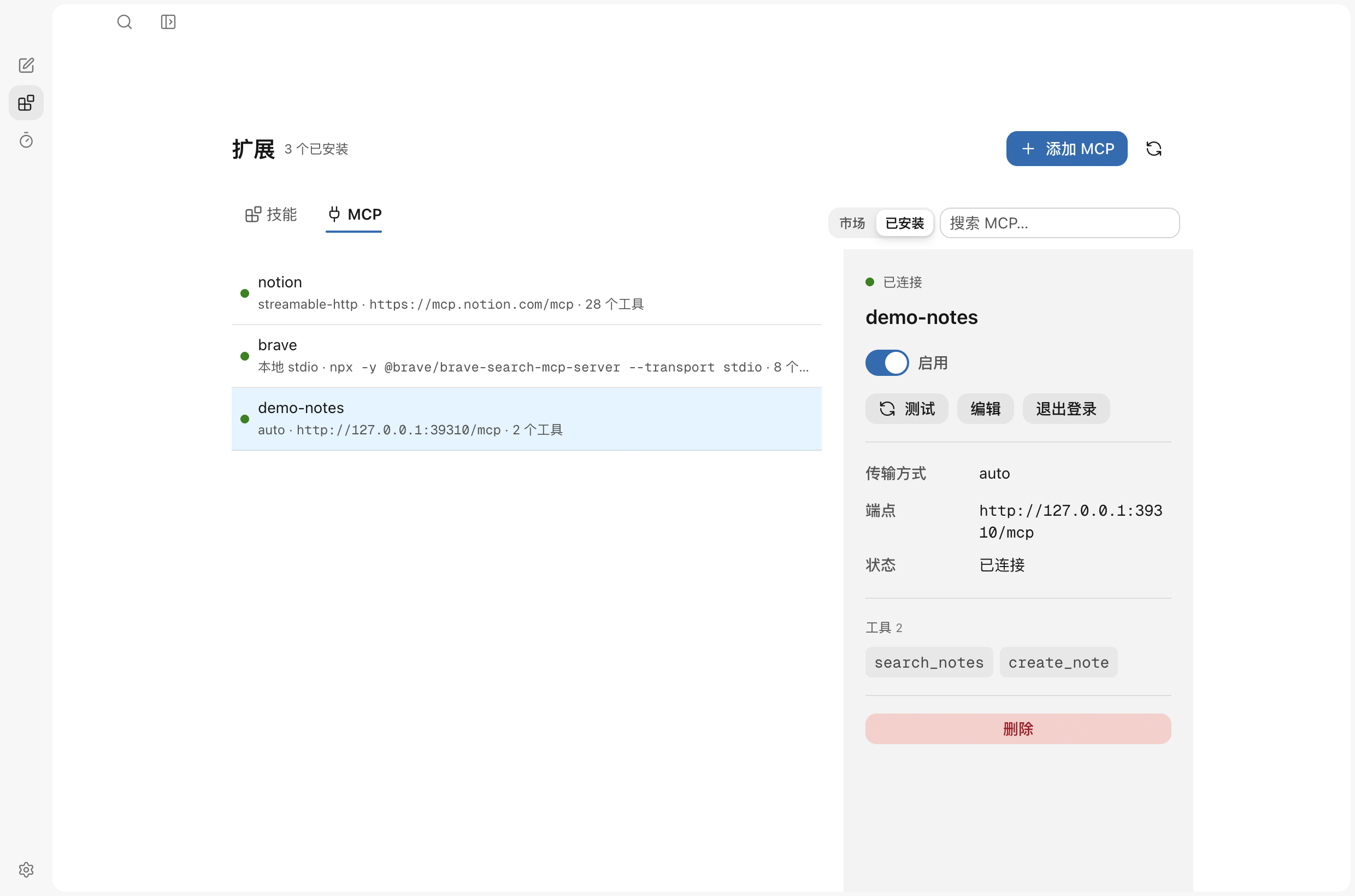Click the notion URL https://mcp.notion.com/mcp
Viewport: 1355px width, 896px height.
(x=472, y=304)
